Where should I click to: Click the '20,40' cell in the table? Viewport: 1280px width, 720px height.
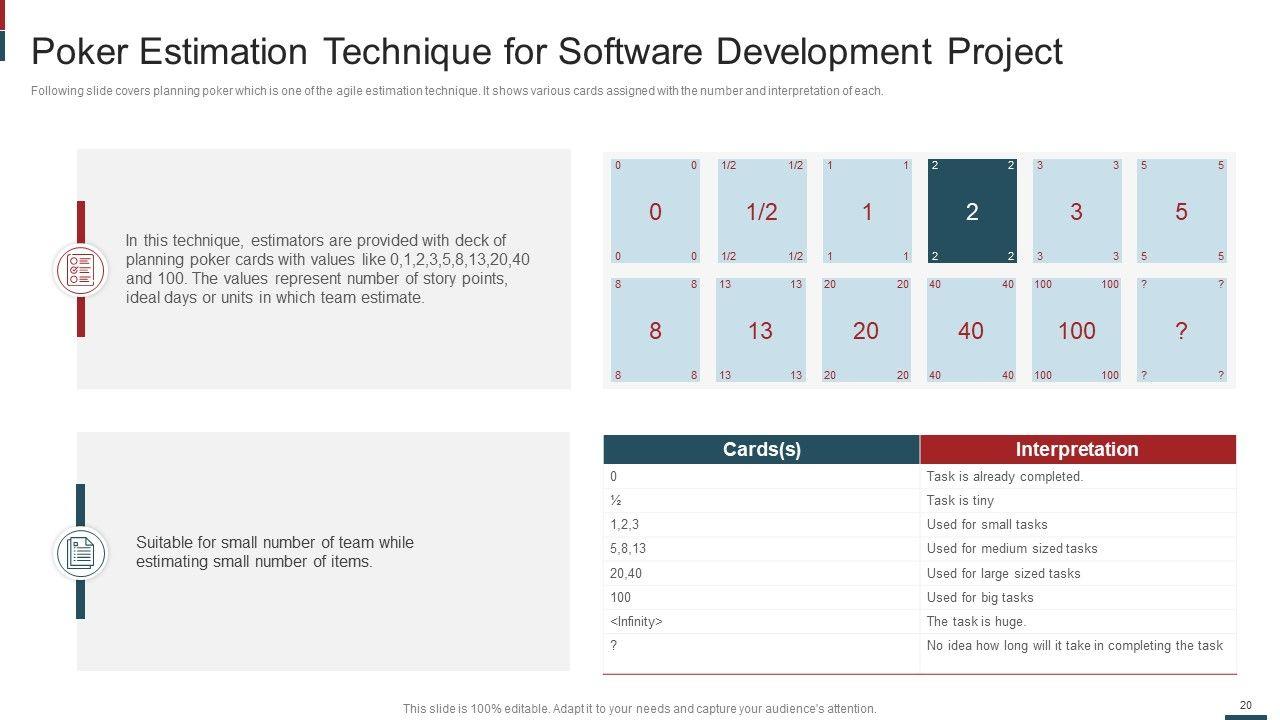coord(761,573)
